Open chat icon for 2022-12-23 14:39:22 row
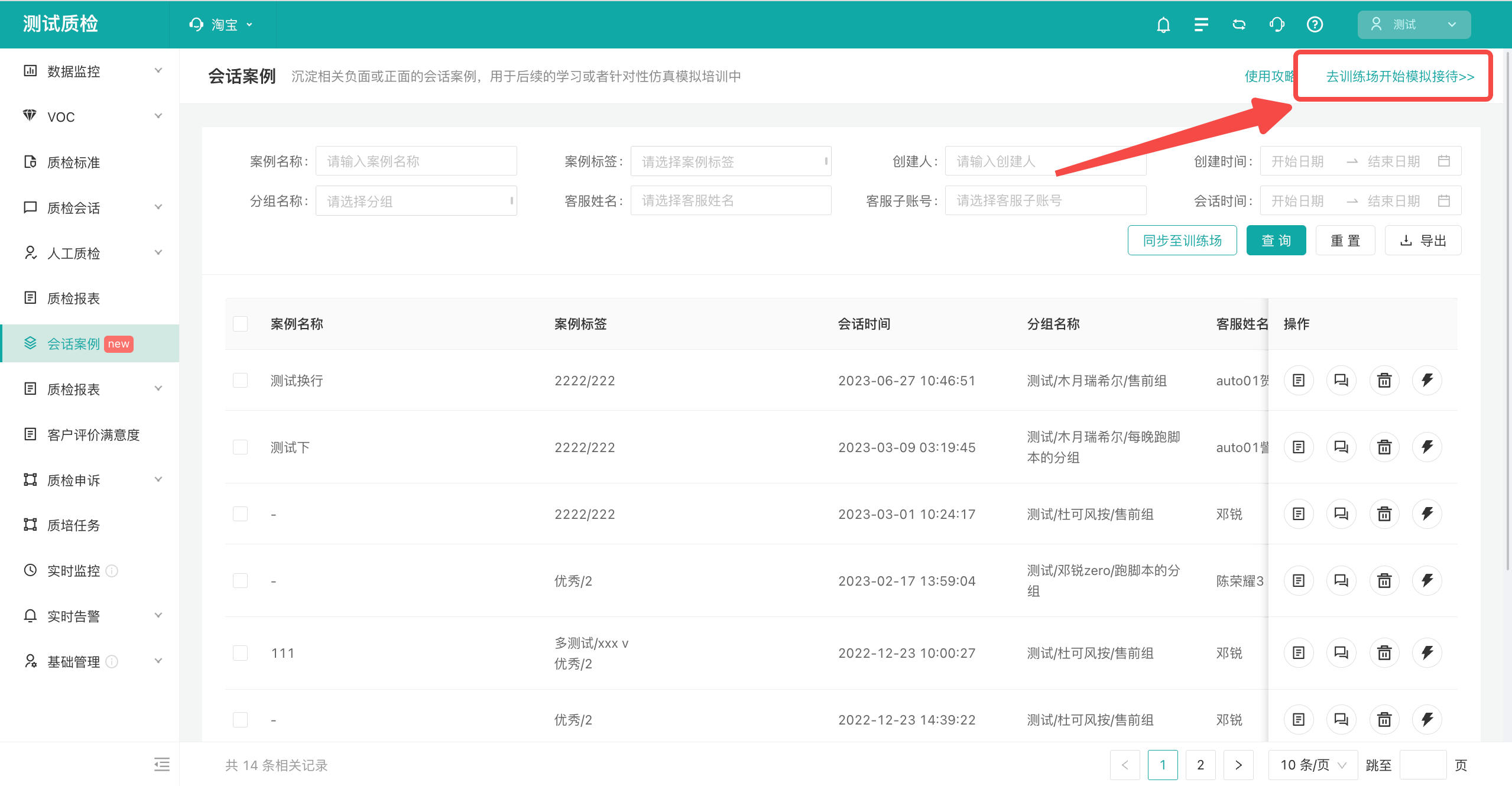This screenshot has height=786, width=1512. 1341,719
